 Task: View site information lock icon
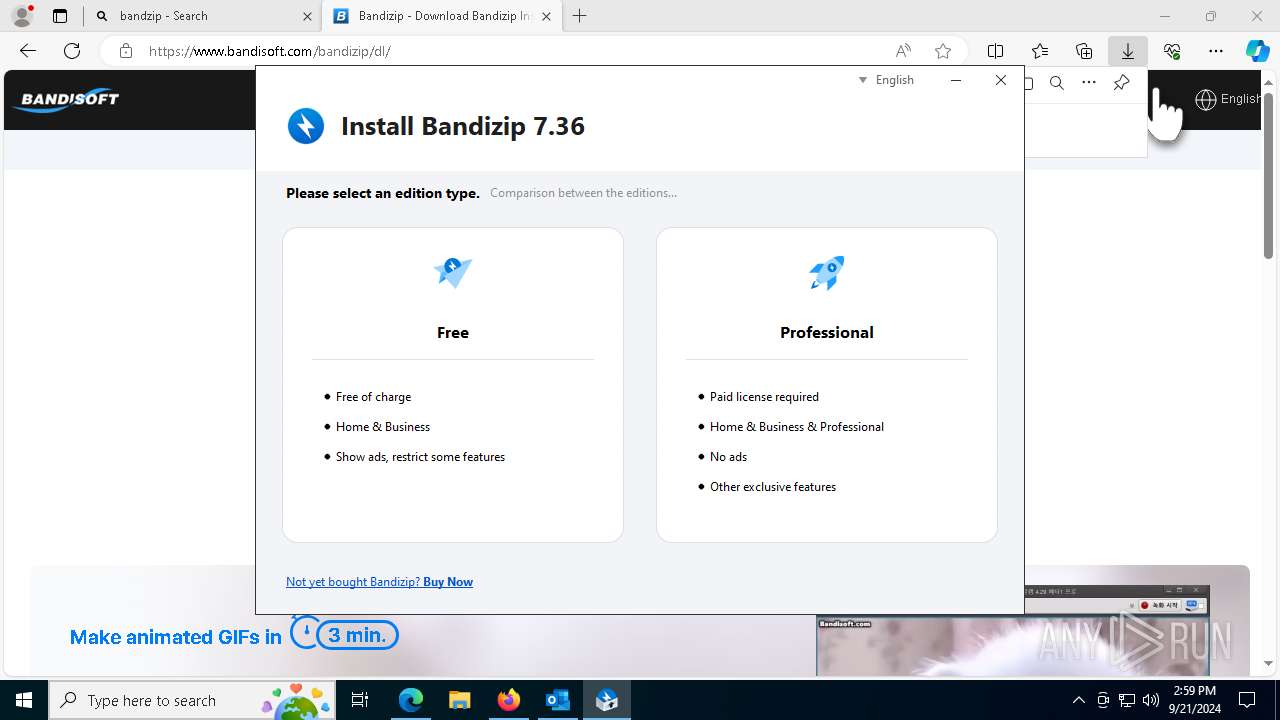(125, 51)
